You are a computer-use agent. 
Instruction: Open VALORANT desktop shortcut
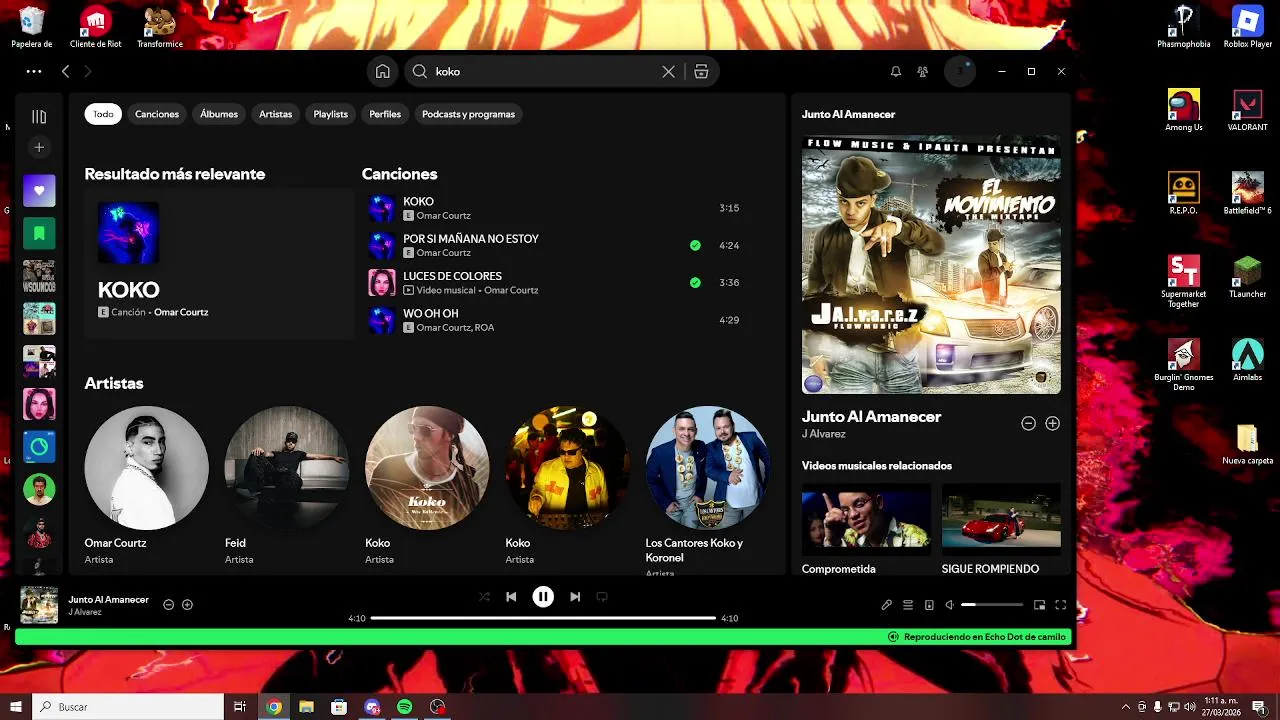coord(1248,110)
